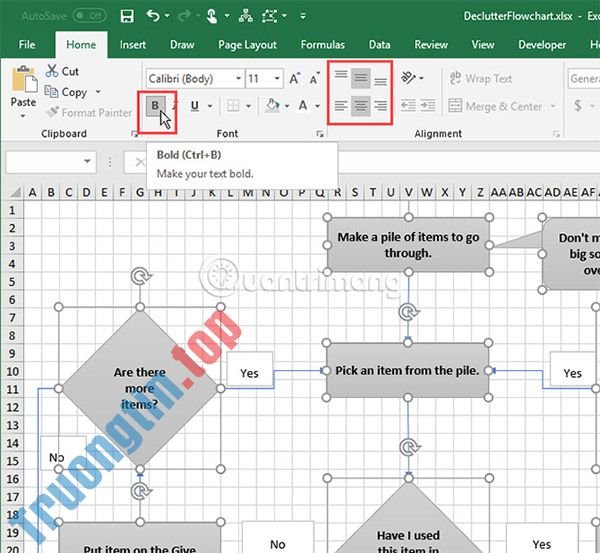Open the Font settings dialog launcher
The height and width of the screenshot is (553, 600).
click(320, 134)
